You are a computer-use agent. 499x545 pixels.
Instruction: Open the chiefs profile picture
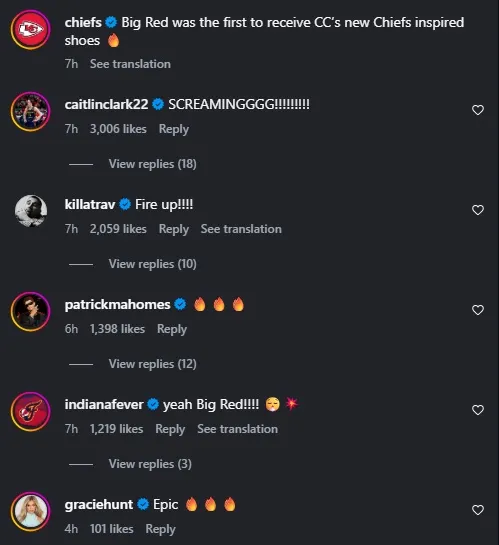31,30
